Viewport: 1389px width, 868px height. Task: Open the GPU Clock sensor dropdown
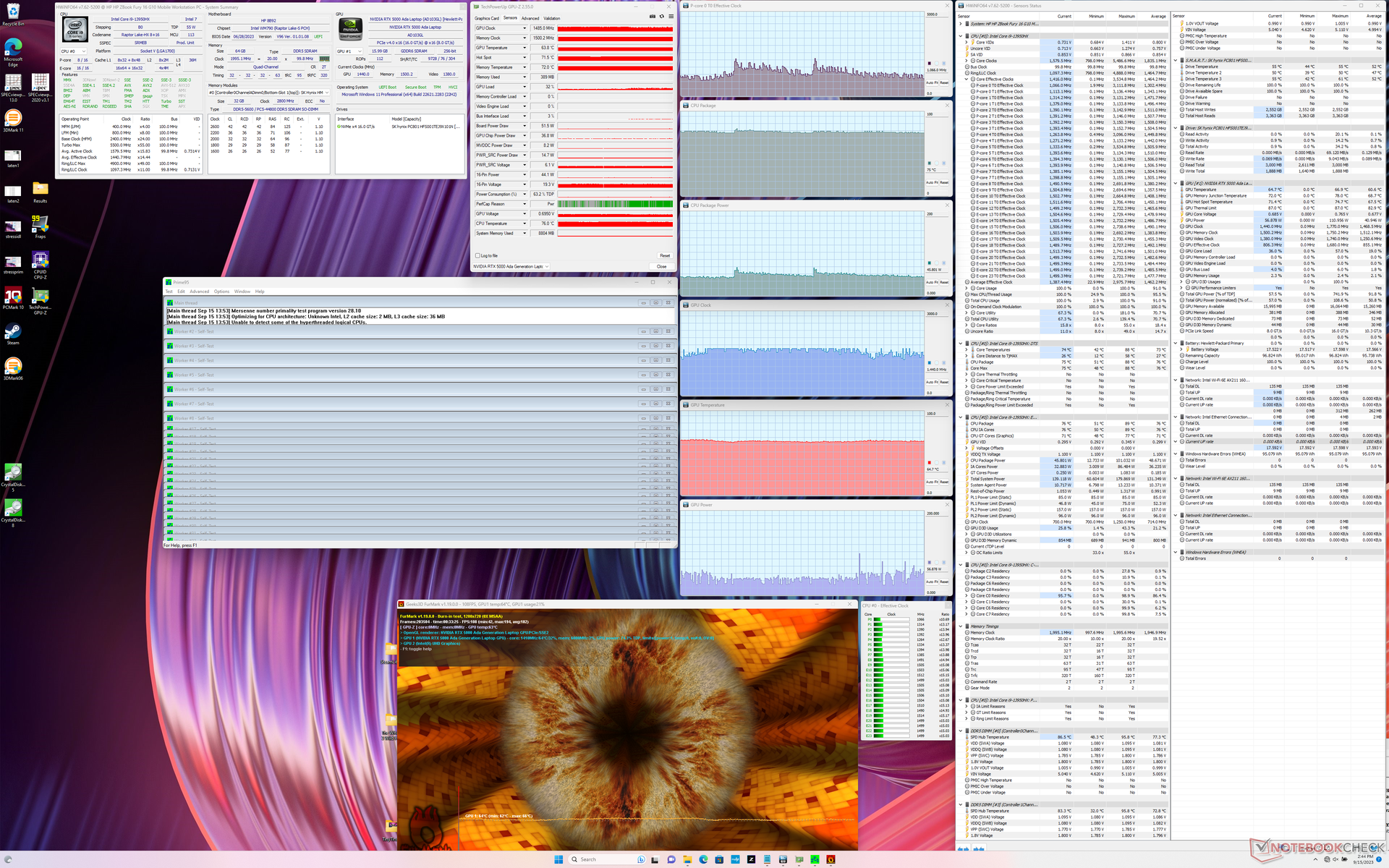(x=524, y=28)
